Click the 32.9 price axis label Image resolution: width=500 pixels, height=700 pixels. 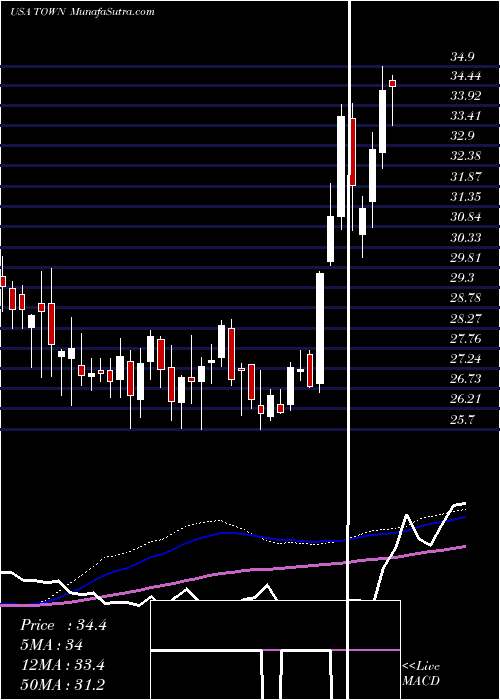click(462, 137)
